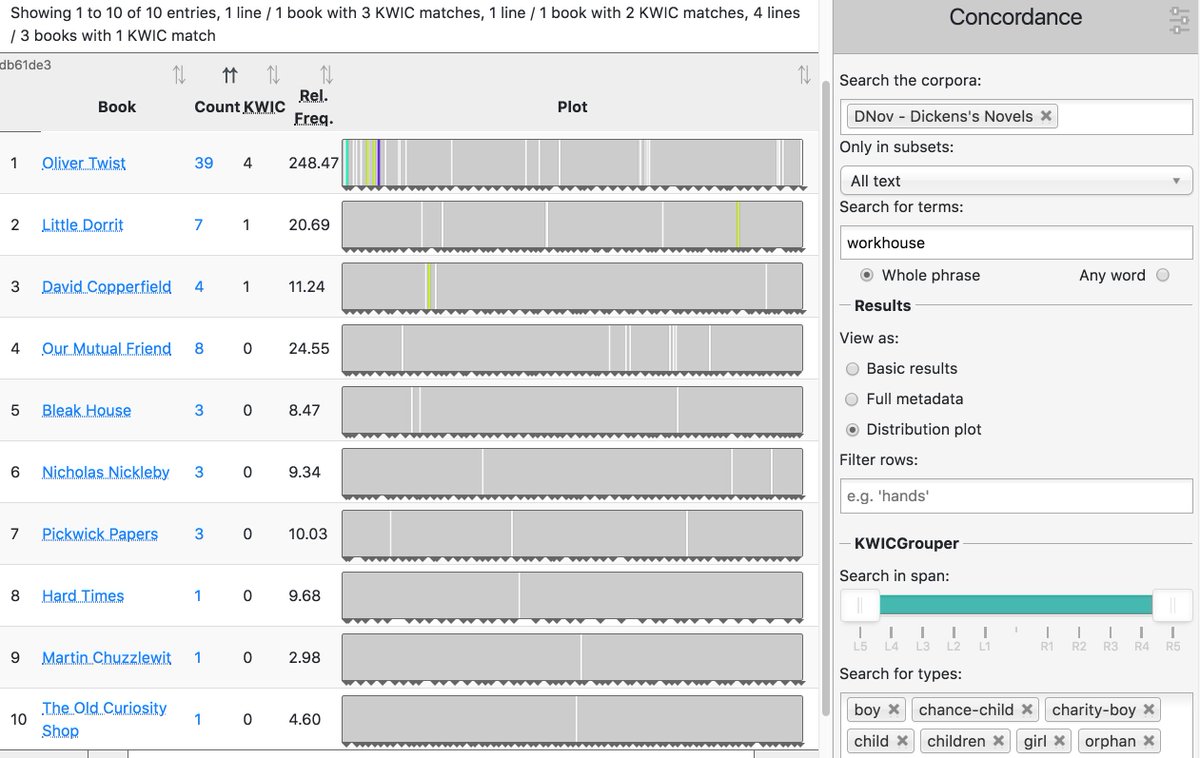Click the teal span slider bar

pyautogui.click(x=1016, y=605)
